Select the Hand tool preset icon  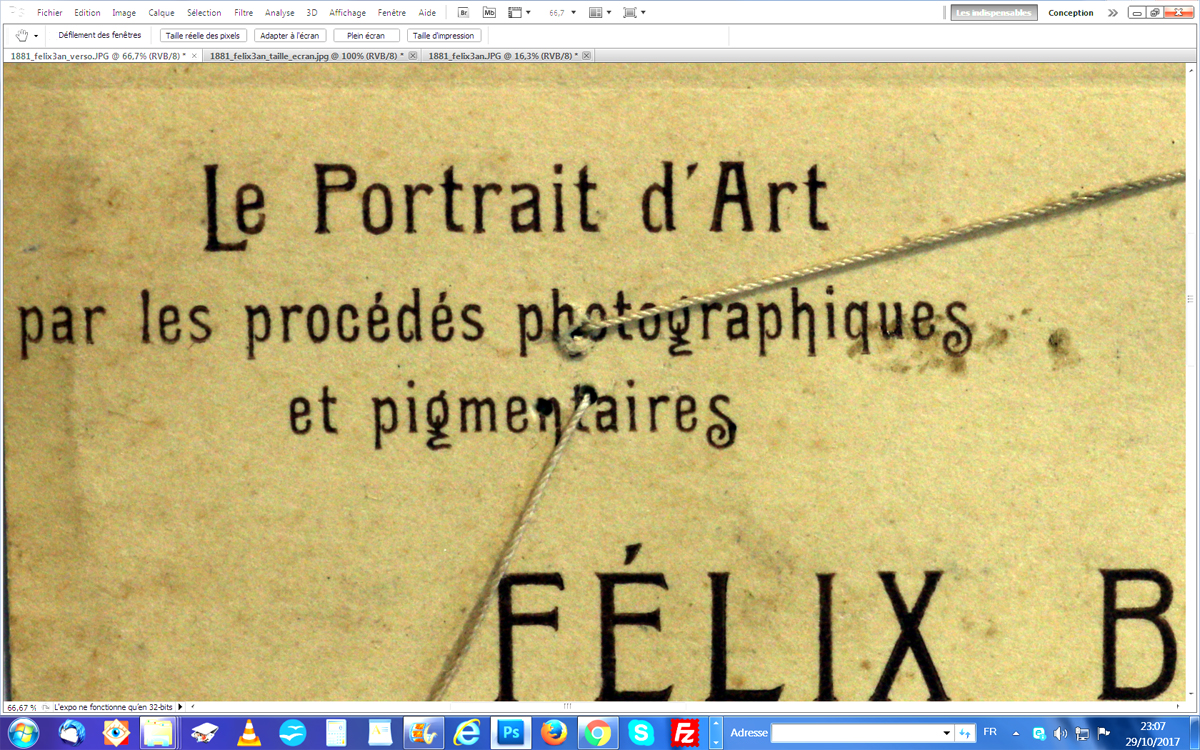(x=21, y=35)
